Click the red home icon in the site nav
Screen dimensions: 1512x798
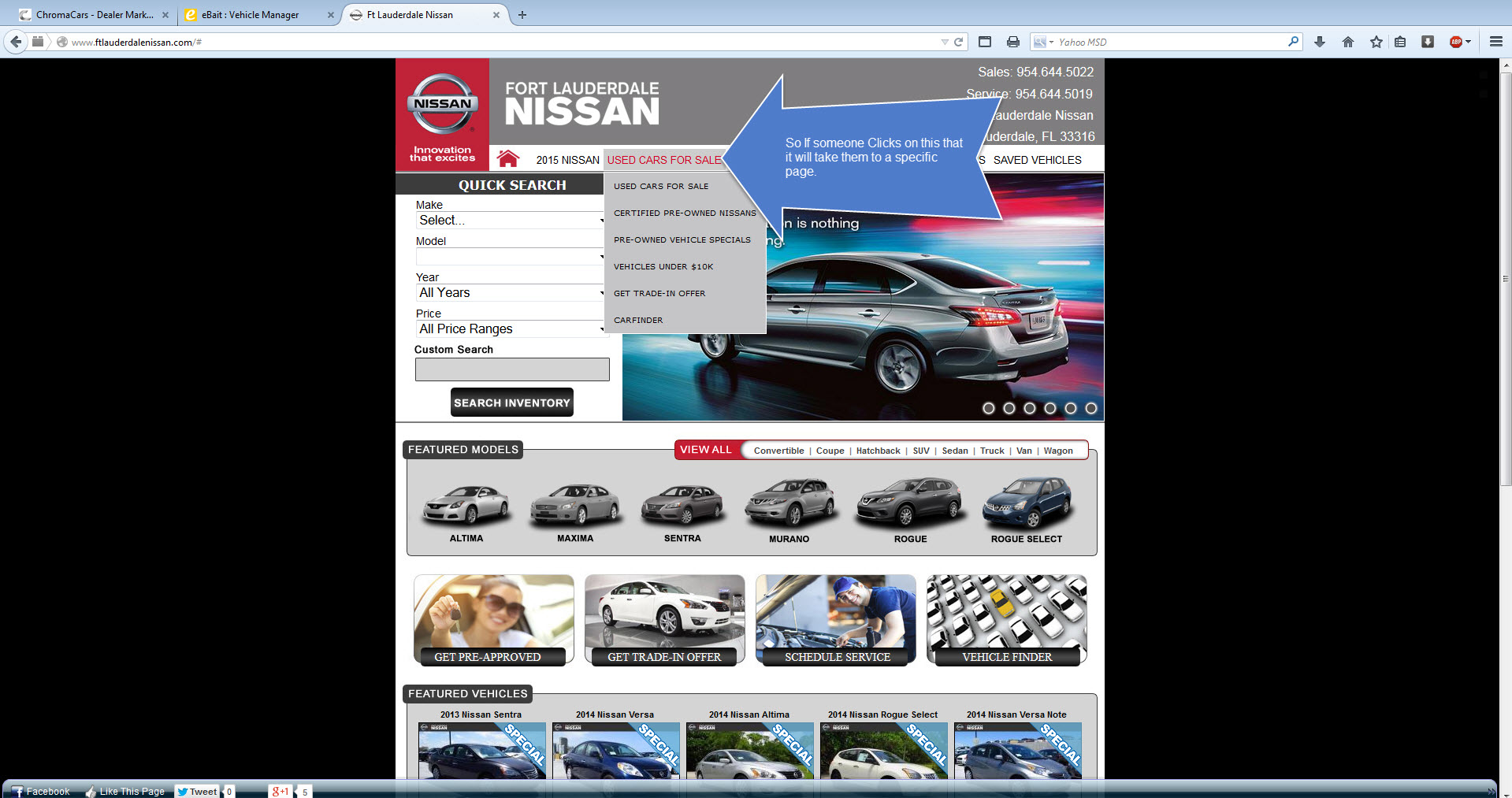click(508, 158)
